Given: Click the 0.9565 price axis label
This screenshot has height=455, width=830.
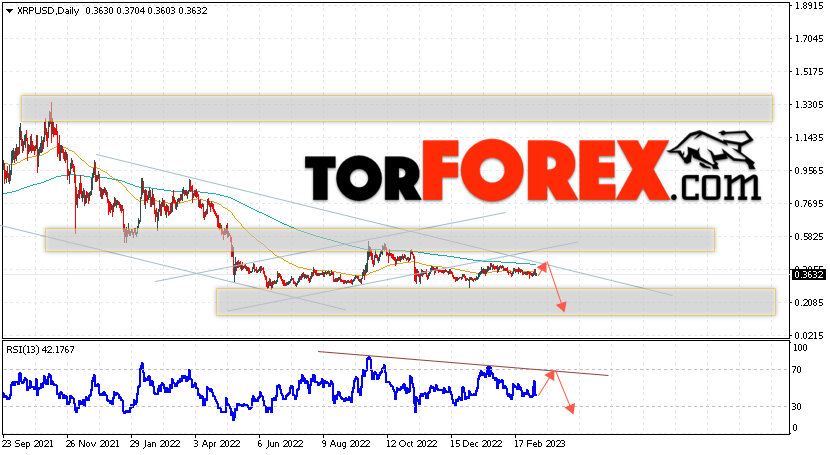Looking at the screenshot, I should 809,170.
